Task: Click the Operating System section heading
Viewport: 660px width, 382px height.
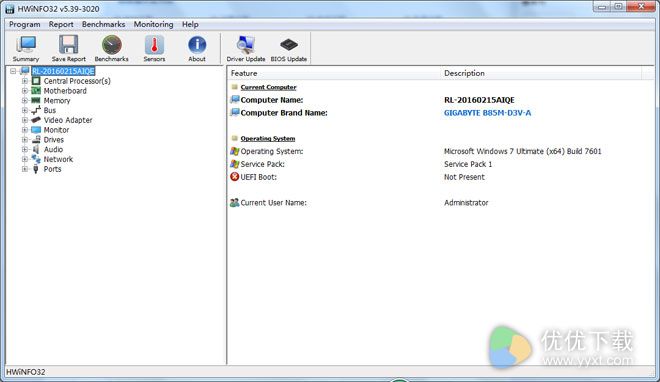Action: pyautogui.click(x=268, y=138)
